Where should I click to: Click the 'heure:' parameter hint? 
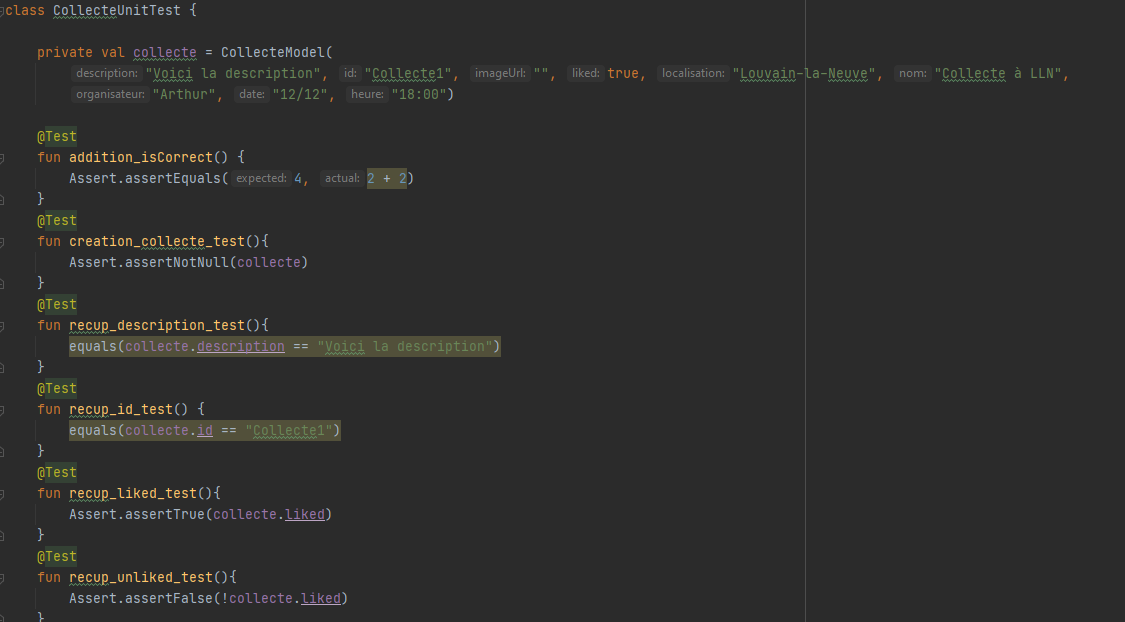(367, 94)
